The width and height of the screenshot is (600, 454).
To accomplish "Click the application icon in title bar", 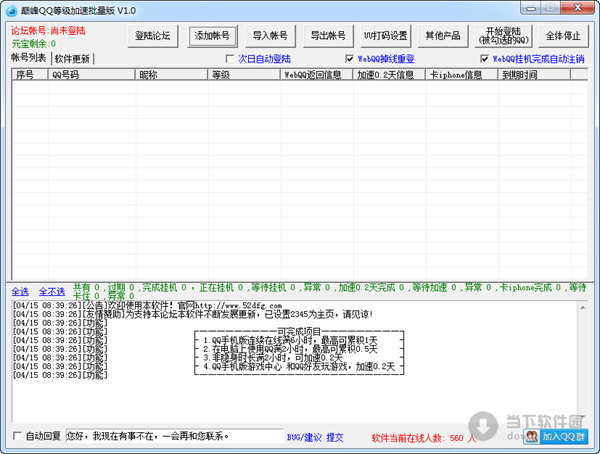I will (x=11, y=11).
